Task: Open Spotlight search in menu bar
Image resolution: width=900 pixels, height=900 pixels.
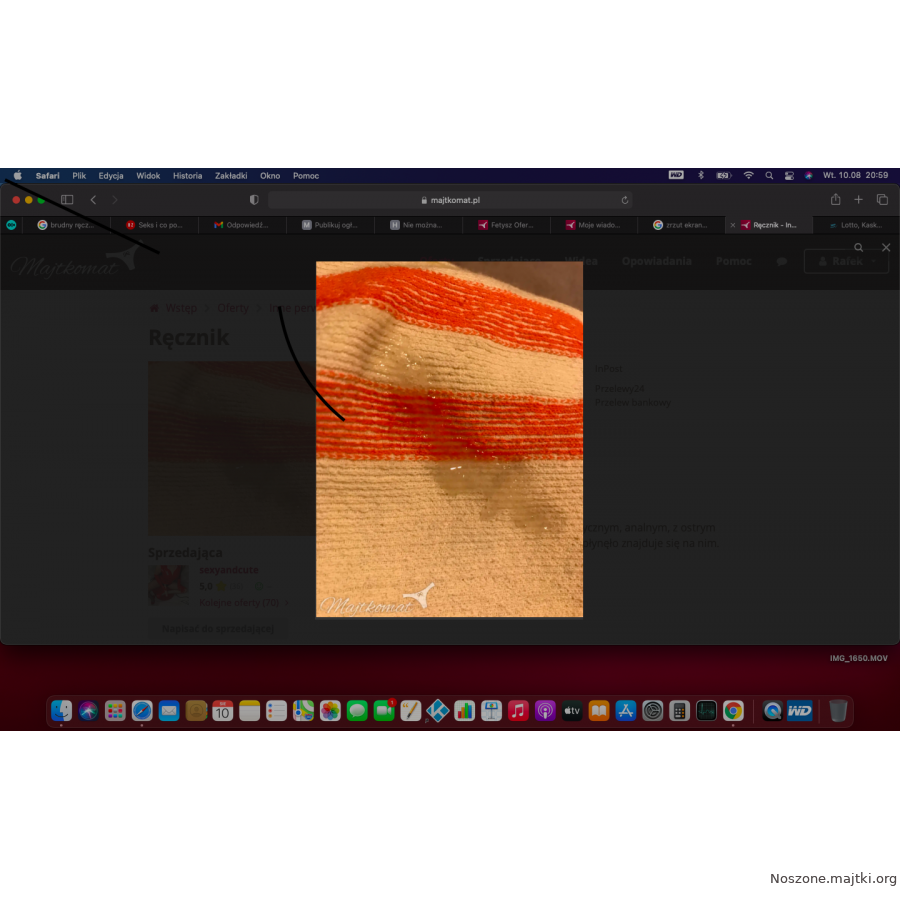Action: [769, 176]
